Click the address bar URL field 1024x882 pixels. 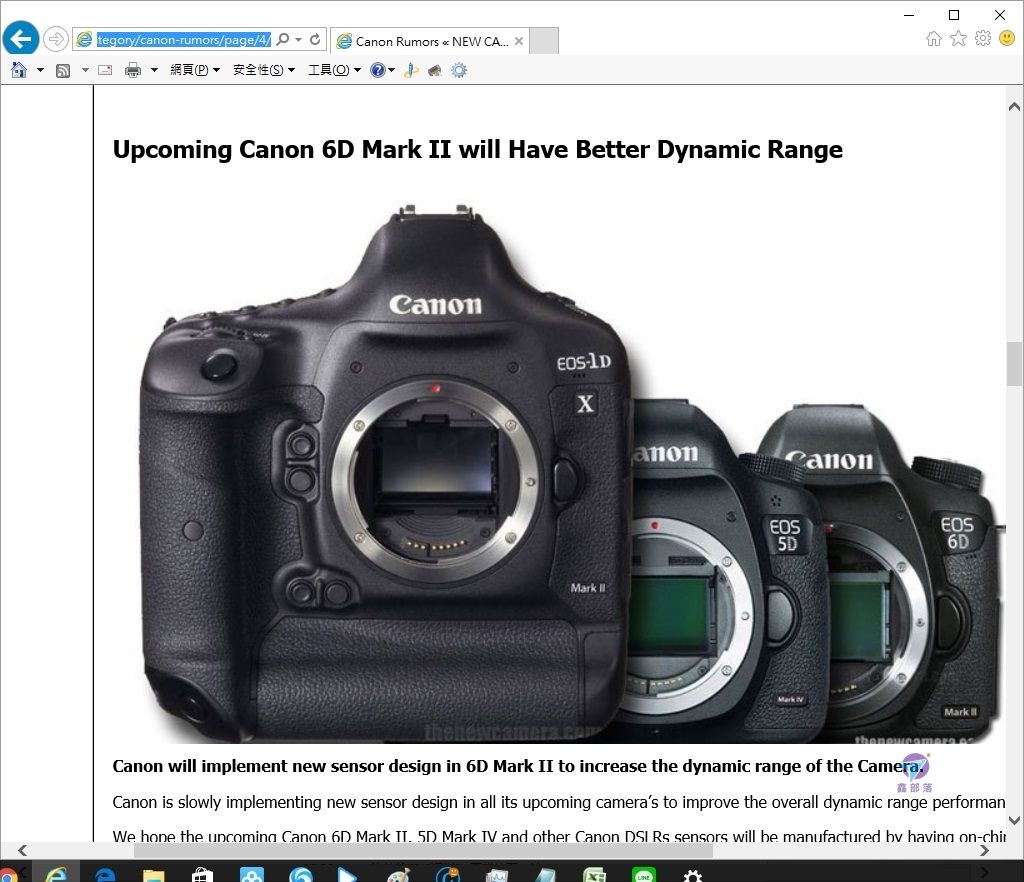[x=184, y=40]
